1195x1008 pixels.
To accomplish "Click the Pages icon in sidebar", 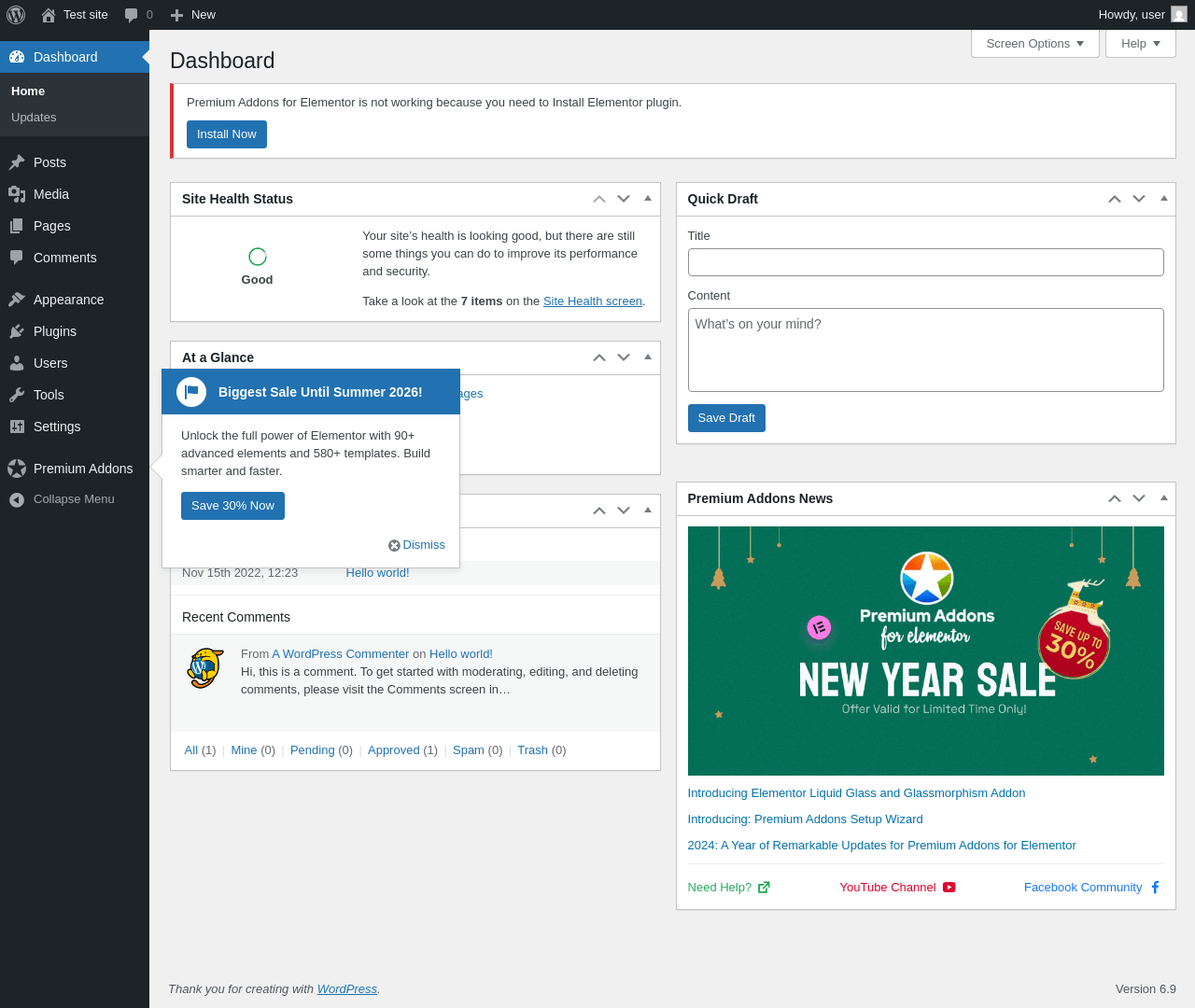I will (17, 226).
